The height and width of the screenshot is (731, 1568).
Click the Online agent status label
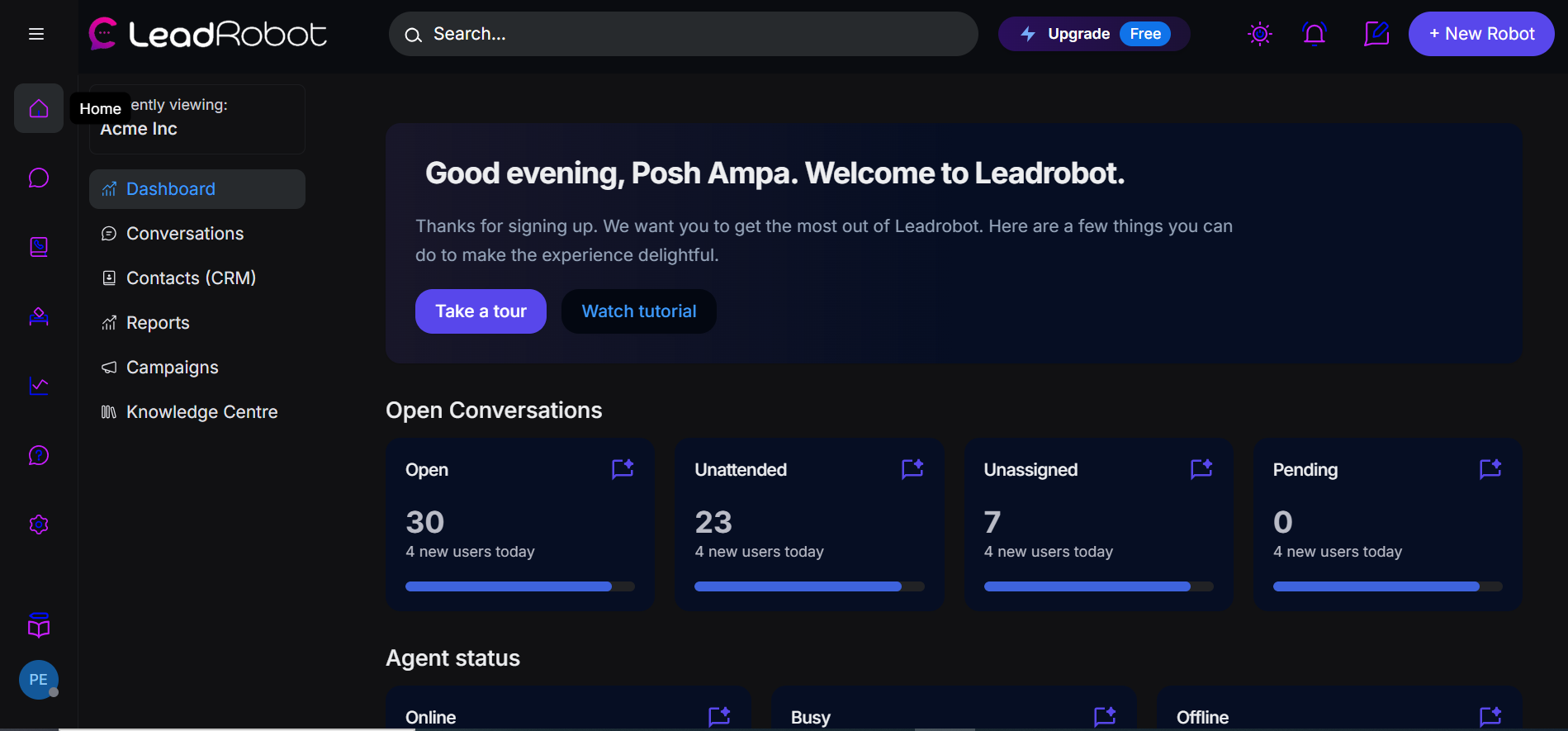point(430,717)
